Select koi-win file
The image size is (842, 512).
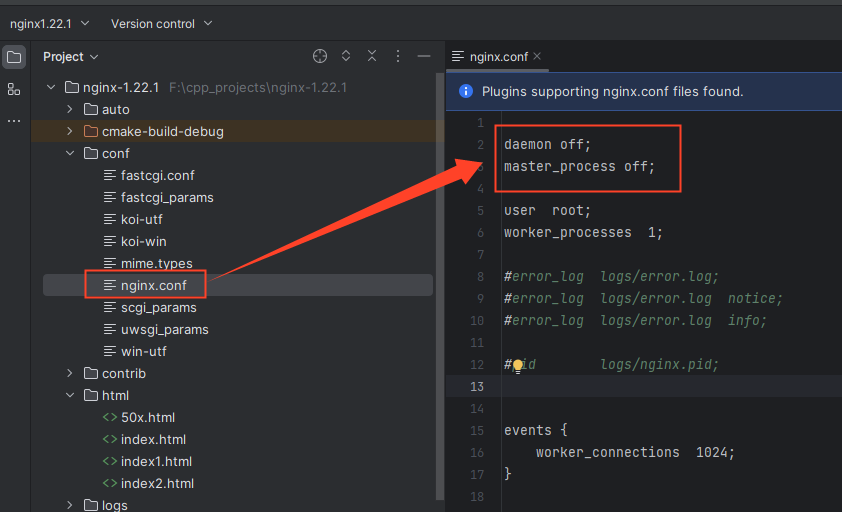click(143, 241)
